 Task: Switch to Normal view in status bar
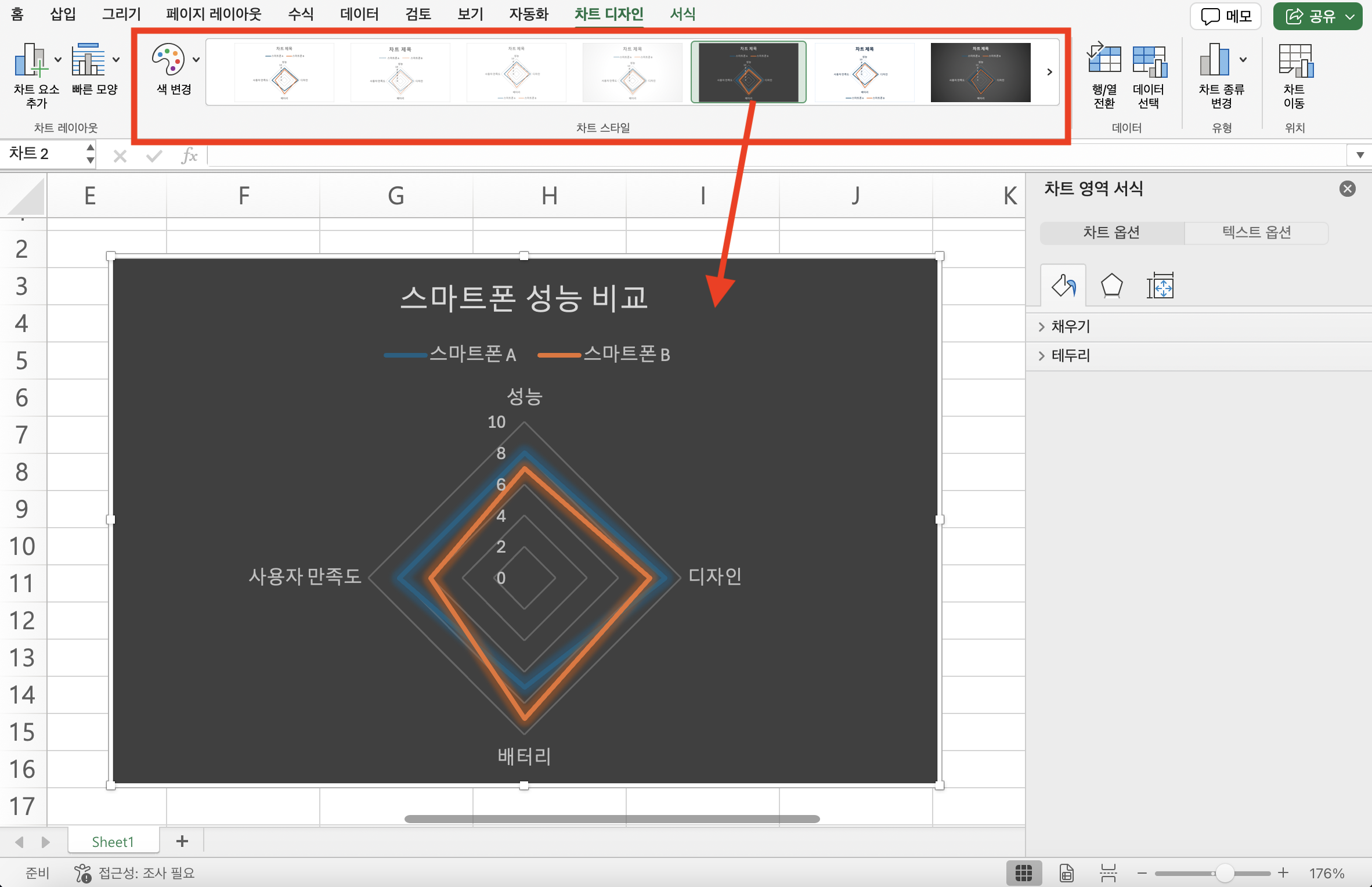(x=1023, y=872)
